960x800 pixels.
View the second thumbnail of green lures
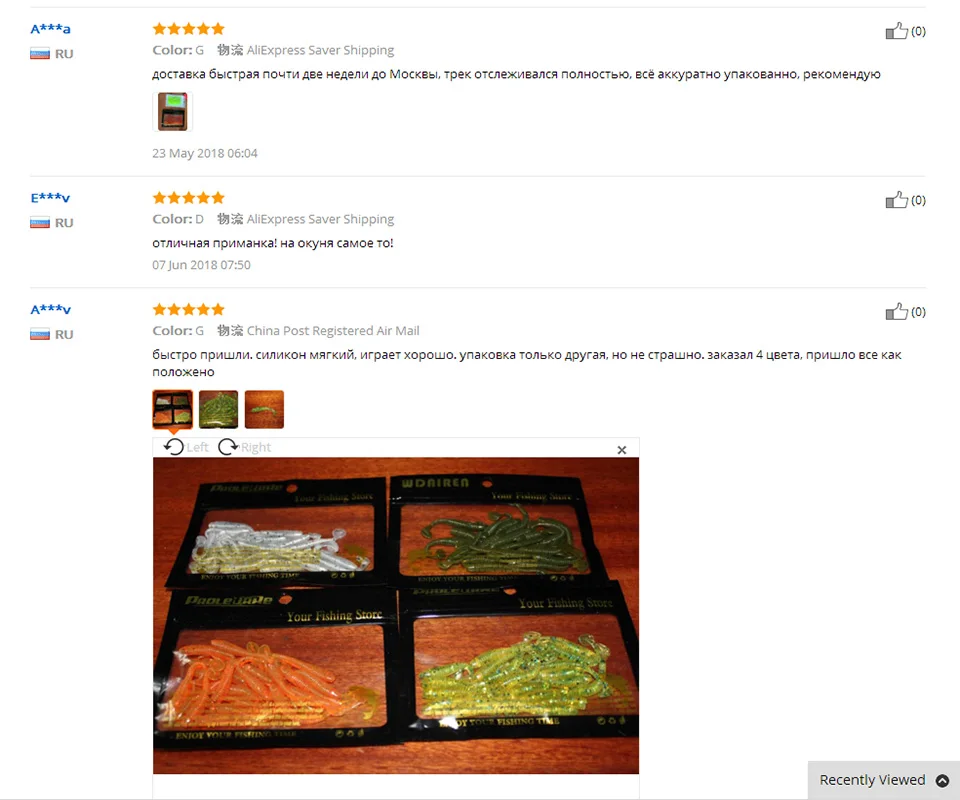pos(219,409)
